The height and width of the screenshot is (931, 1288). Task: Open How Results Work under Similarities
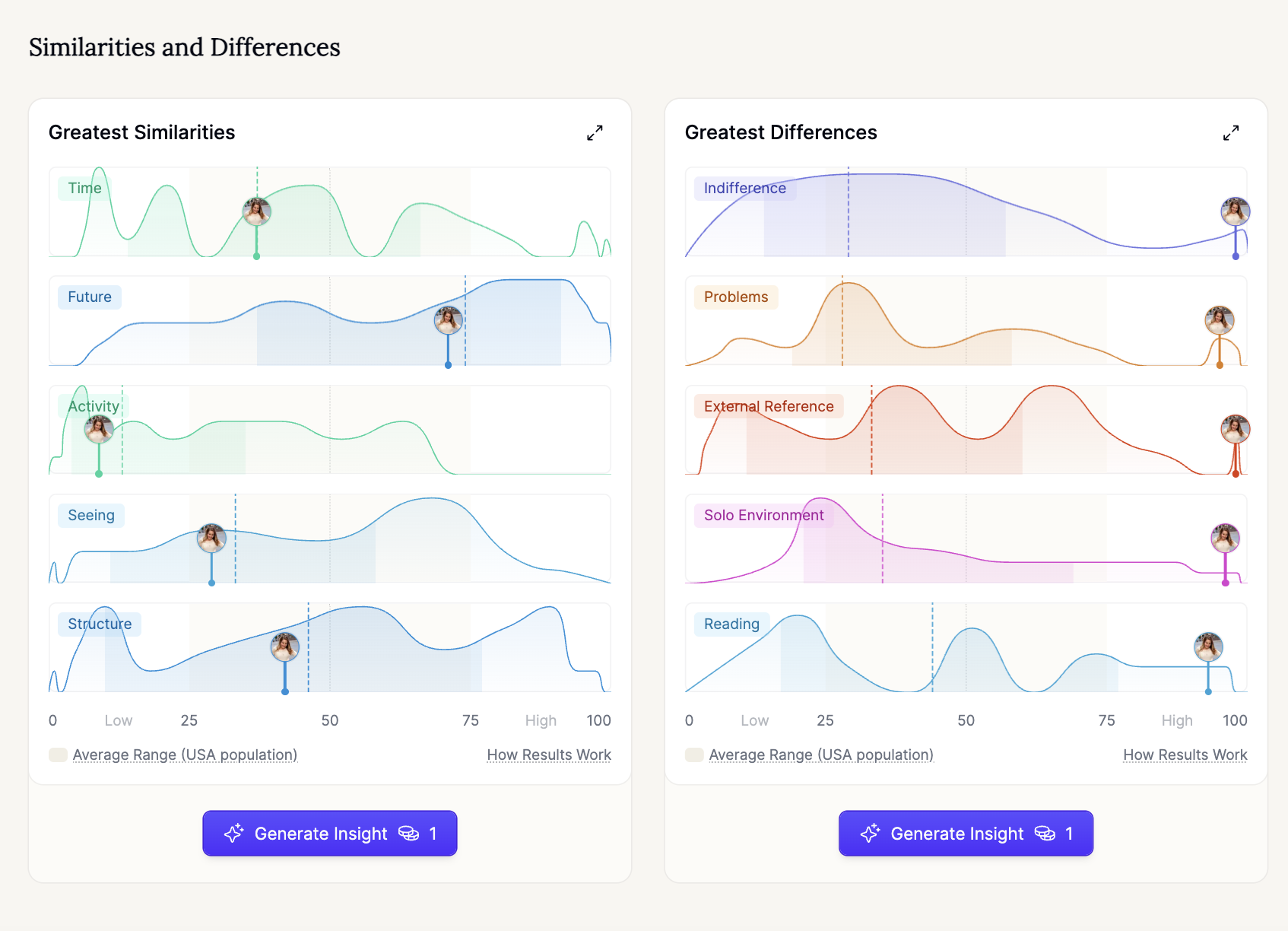549,755
